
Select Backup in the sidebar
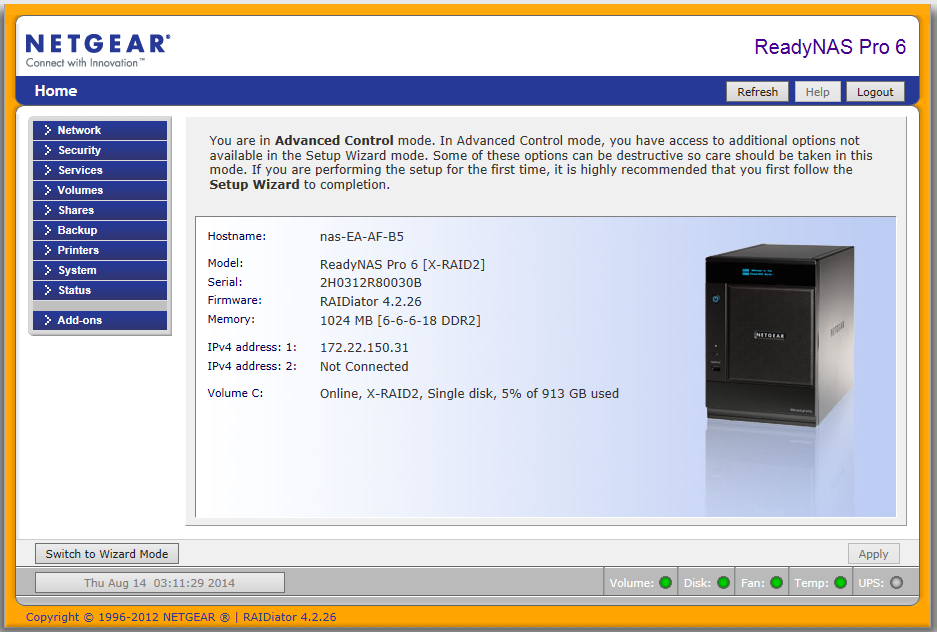100,230
